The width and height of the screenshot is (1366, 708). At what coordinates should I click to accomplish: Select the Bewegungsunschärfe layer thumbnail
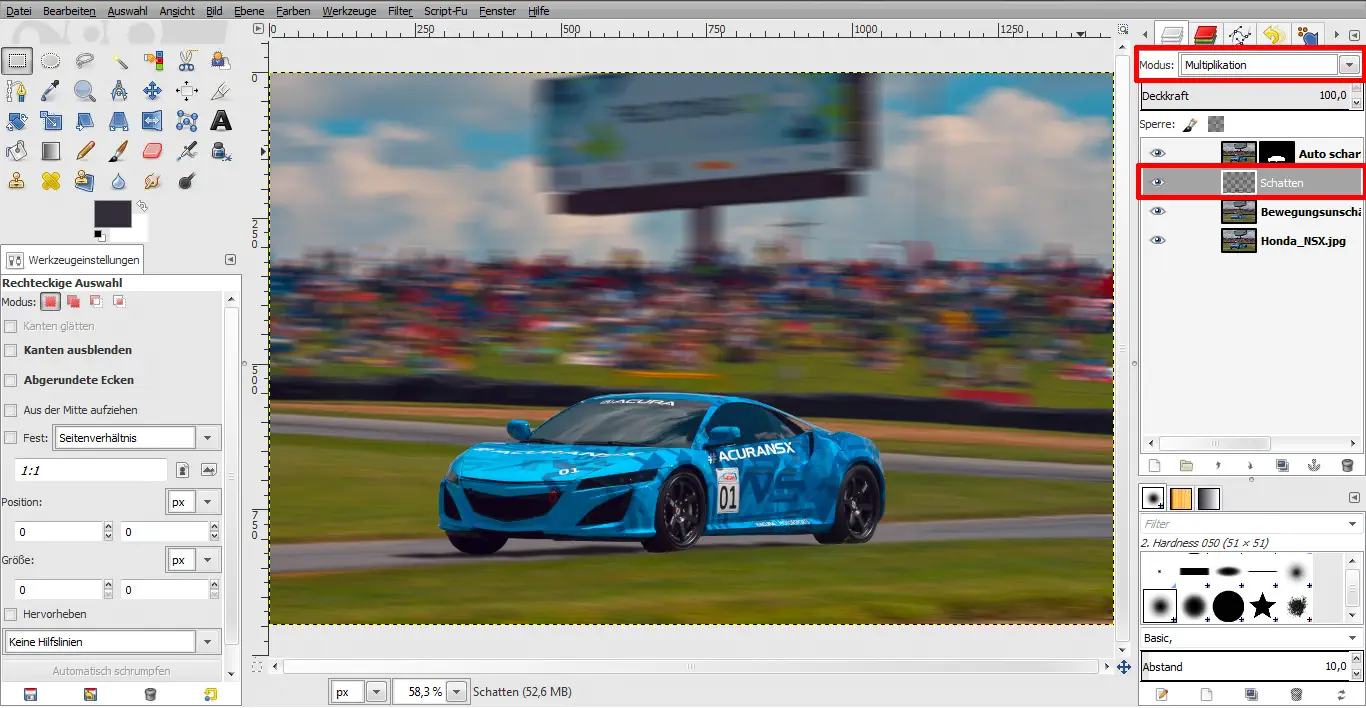(1238, 212)
